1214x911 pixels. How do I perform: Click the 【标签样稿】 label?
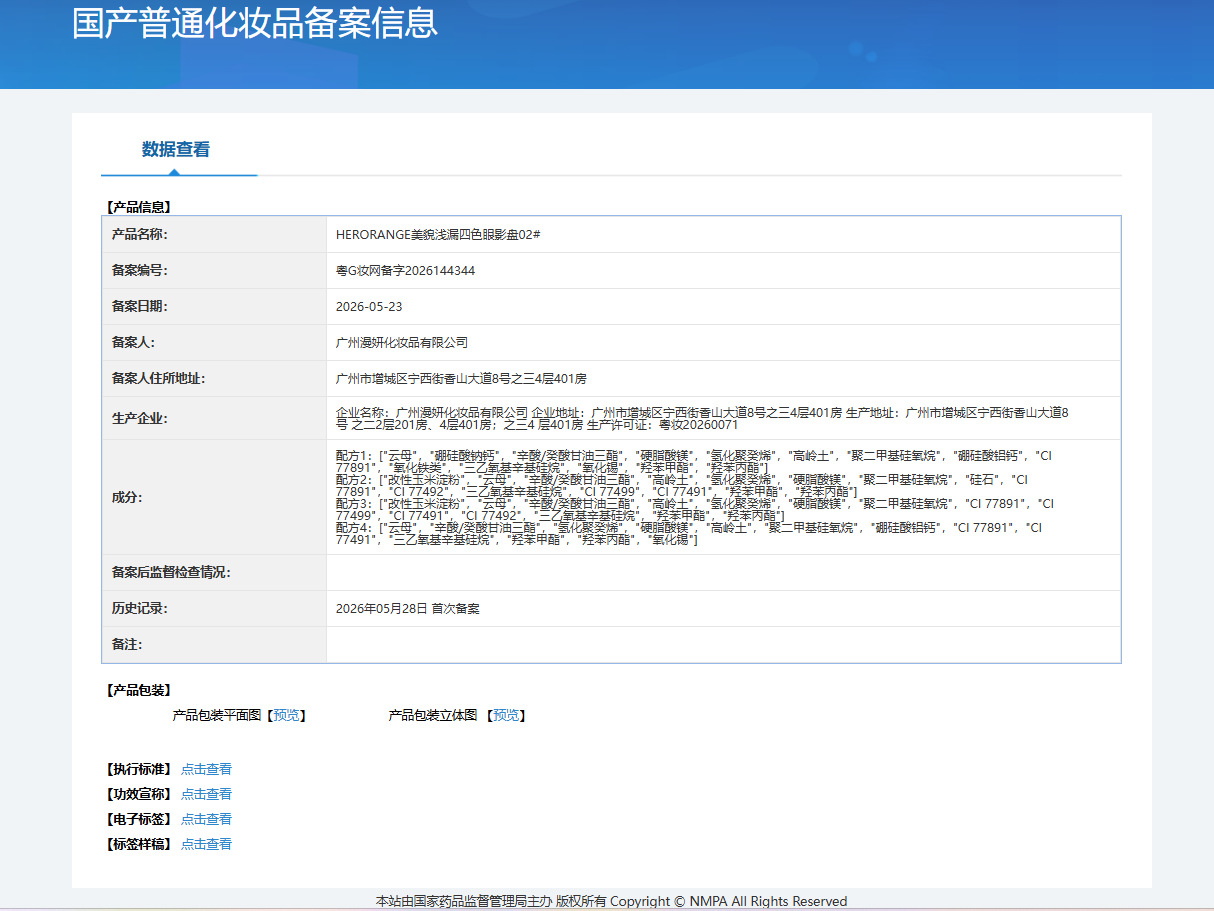(138, 844)
